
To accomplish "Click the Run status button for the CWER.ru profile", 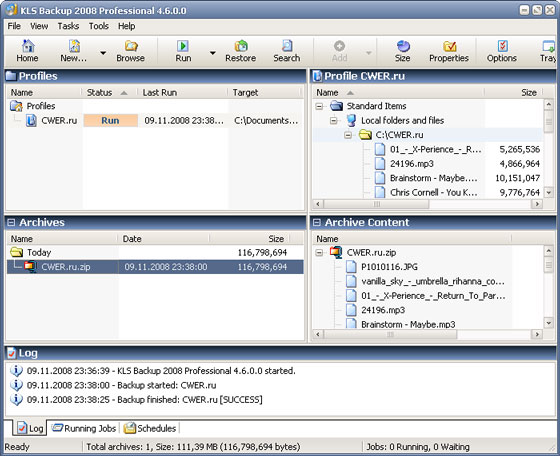I will pos(110,121).
